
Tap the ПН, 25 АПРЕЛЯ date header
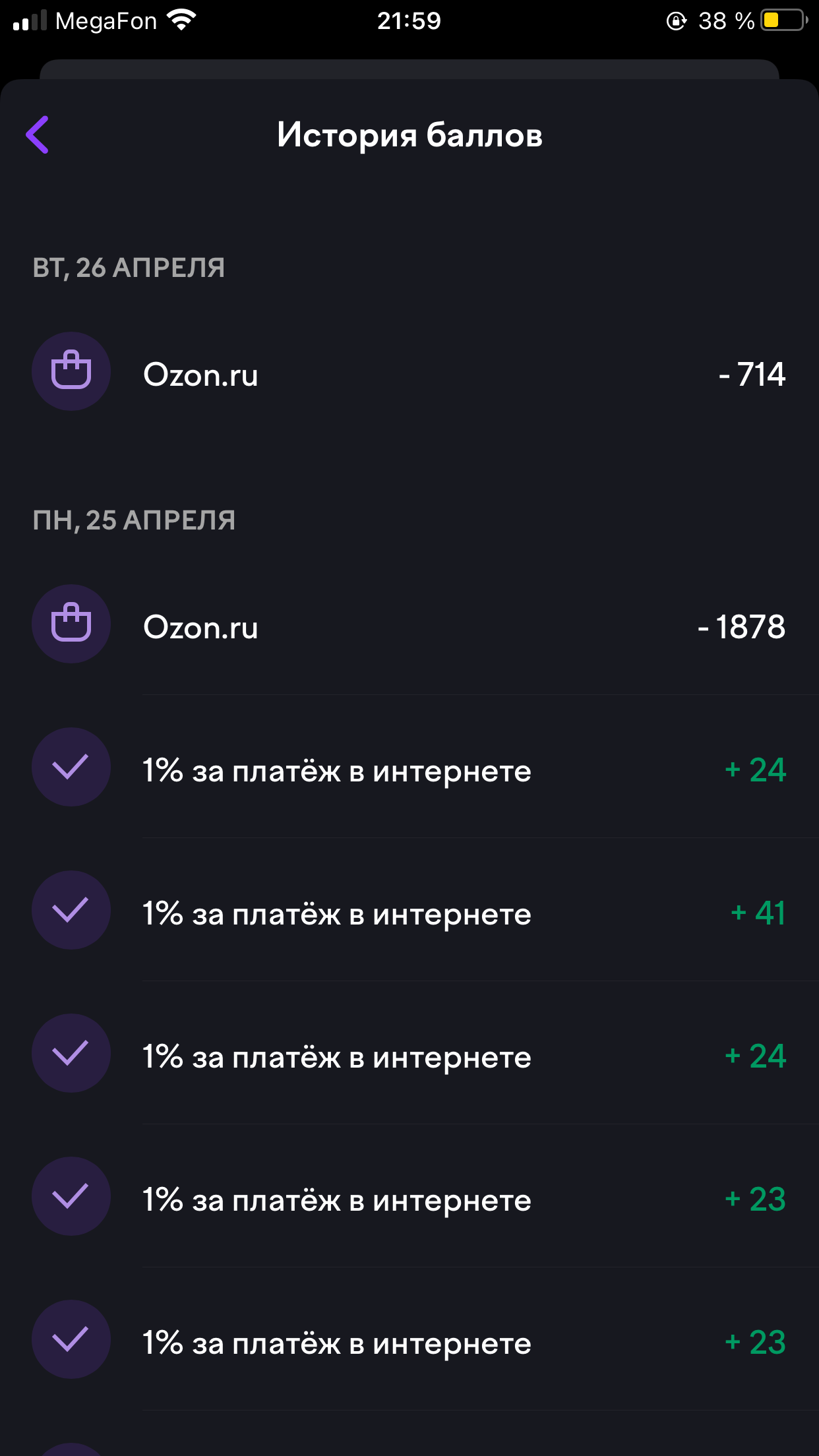134,520
